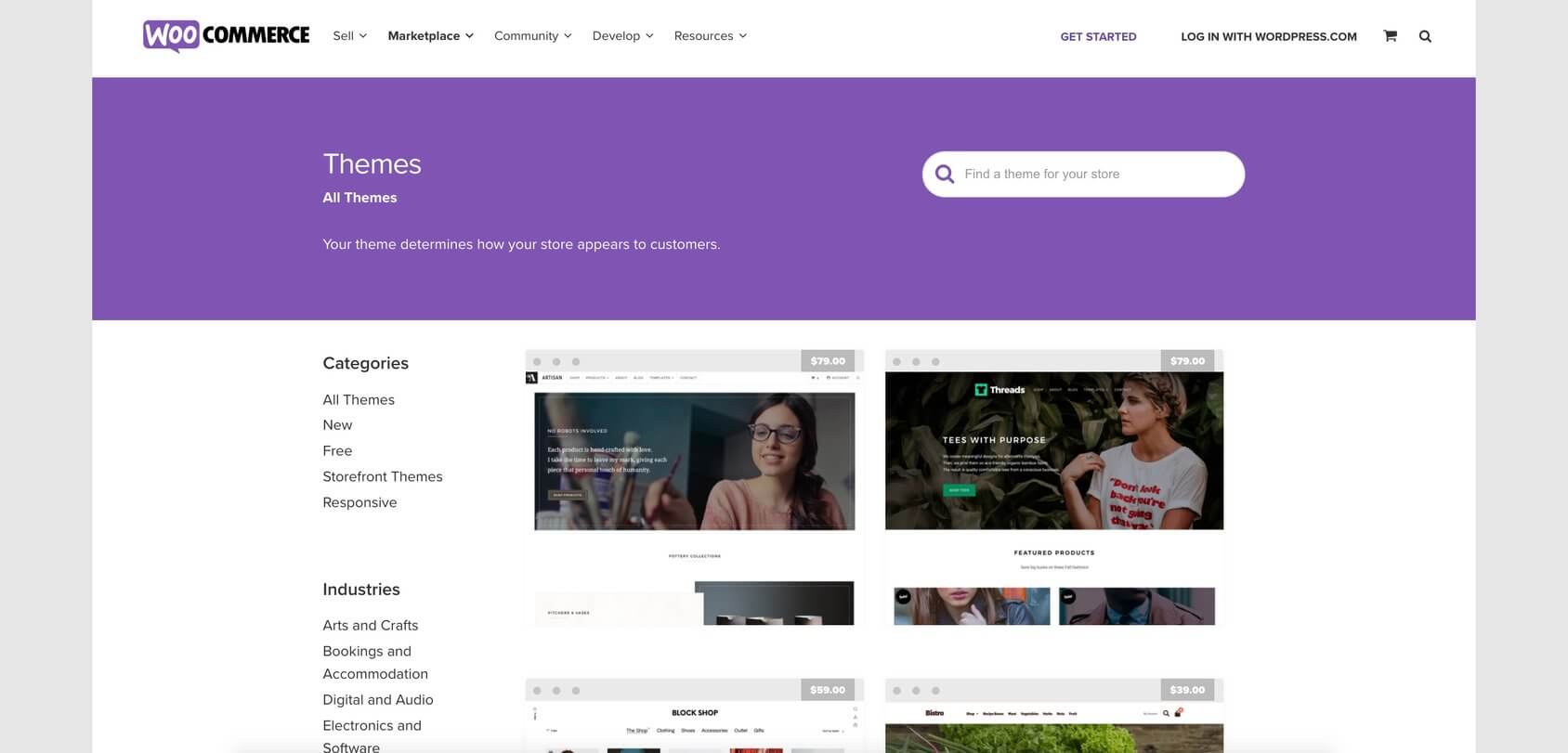Click the 'All Themes' subtitle in banner
Image resolution: width=1568 pixels, height=753 pixels.
pos(359,197)
